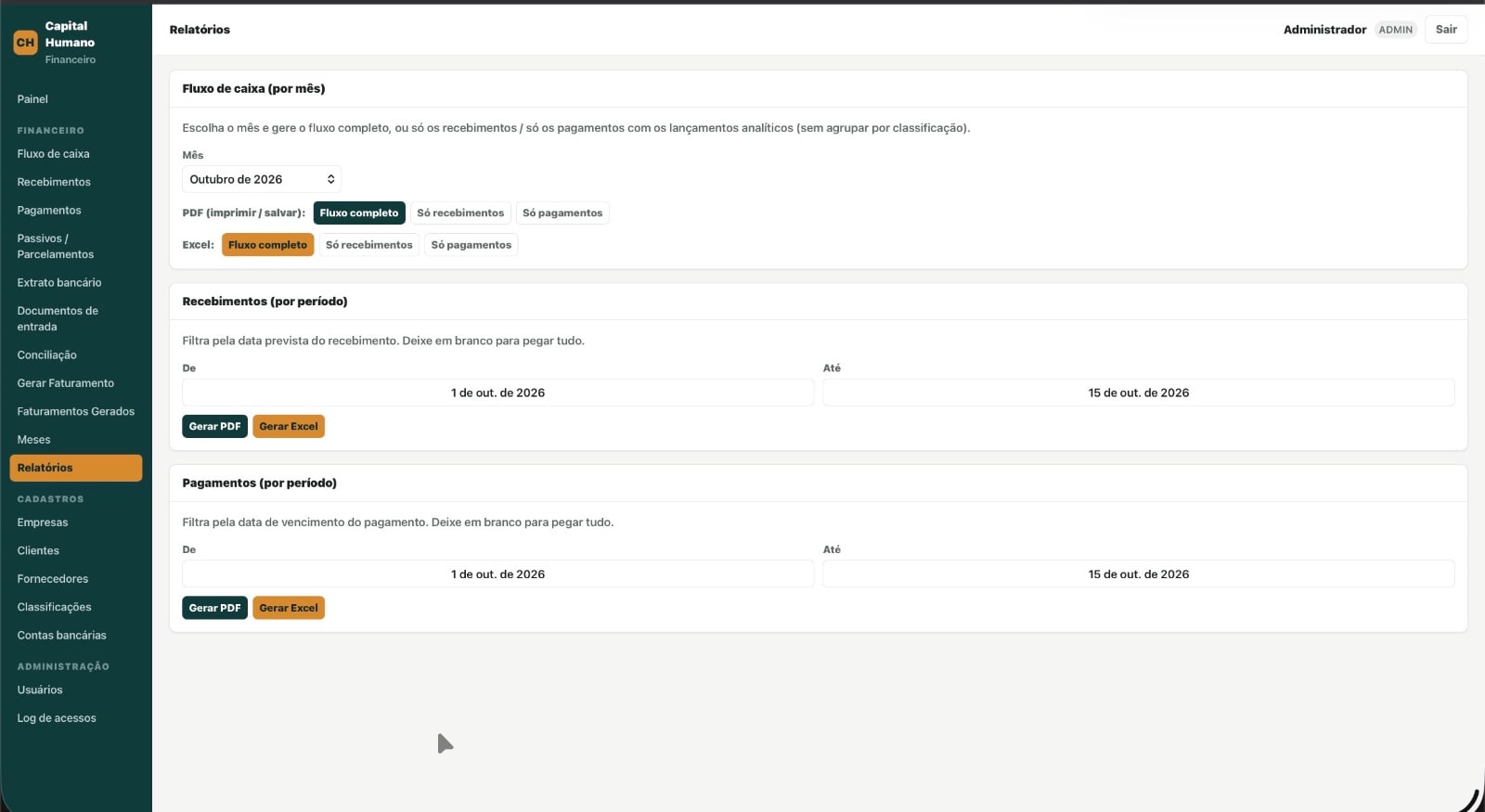
Task: Select the Pagamentos De date field
Action: click(497, 574)
